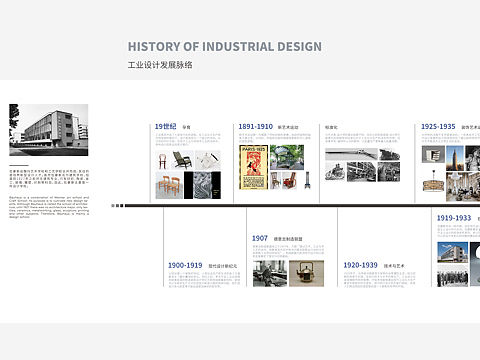Click the bentwood chair image
The image size is (480, 360).
(x=163, y=160)
